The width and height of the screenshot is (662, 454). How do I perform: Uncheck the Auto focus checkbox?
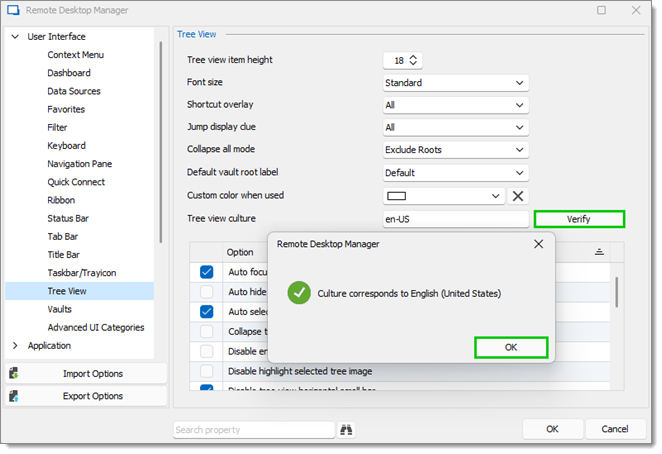pos(206,272)
